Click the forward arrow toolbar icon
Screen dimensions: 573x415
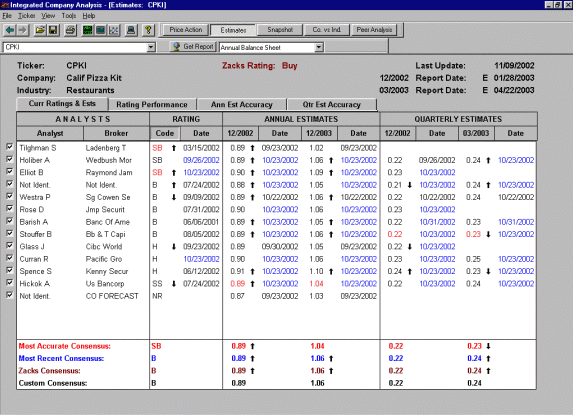23,30
